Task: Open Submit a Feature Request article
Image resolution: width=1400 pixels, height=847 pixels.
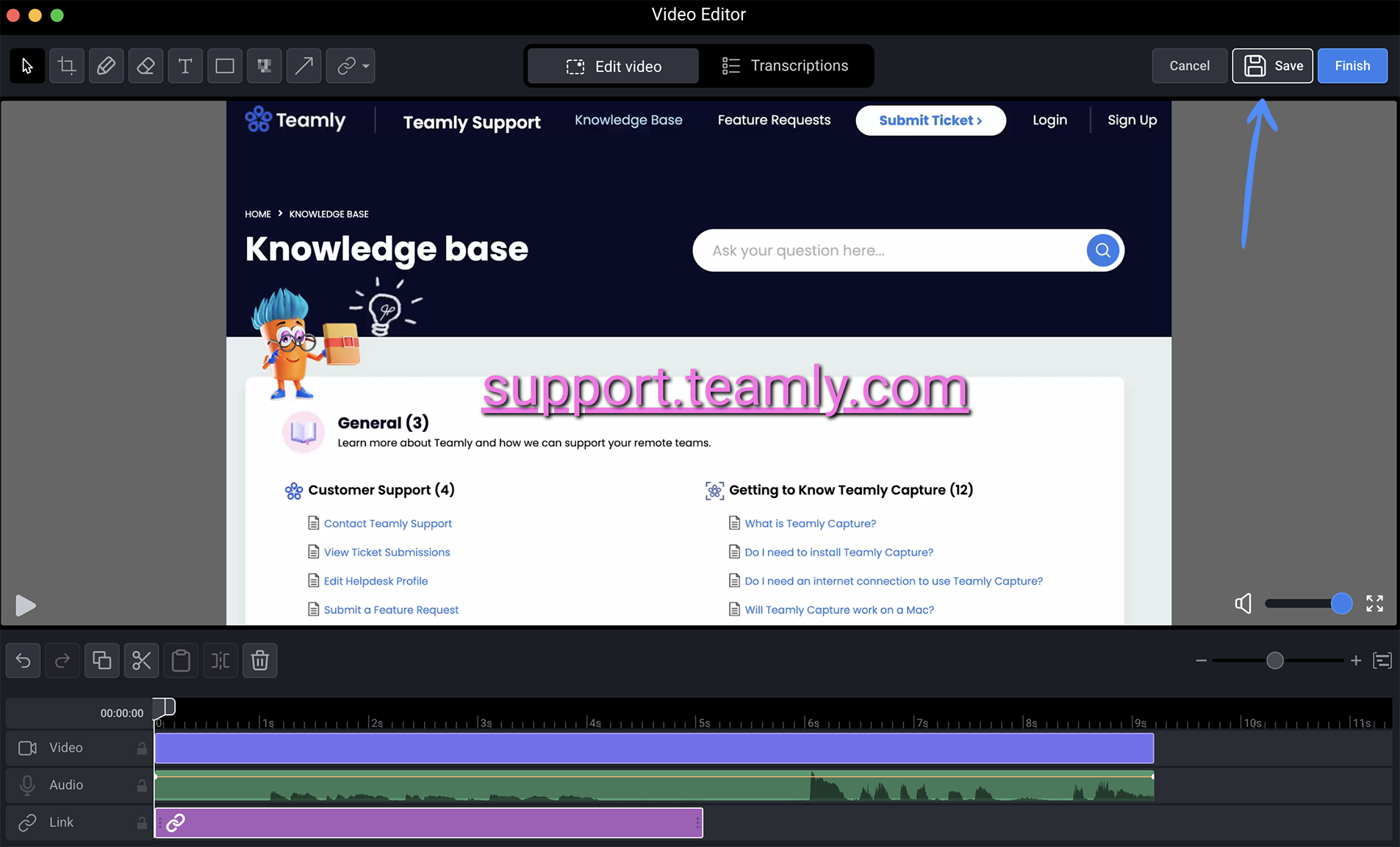Action: pos(391,609)
